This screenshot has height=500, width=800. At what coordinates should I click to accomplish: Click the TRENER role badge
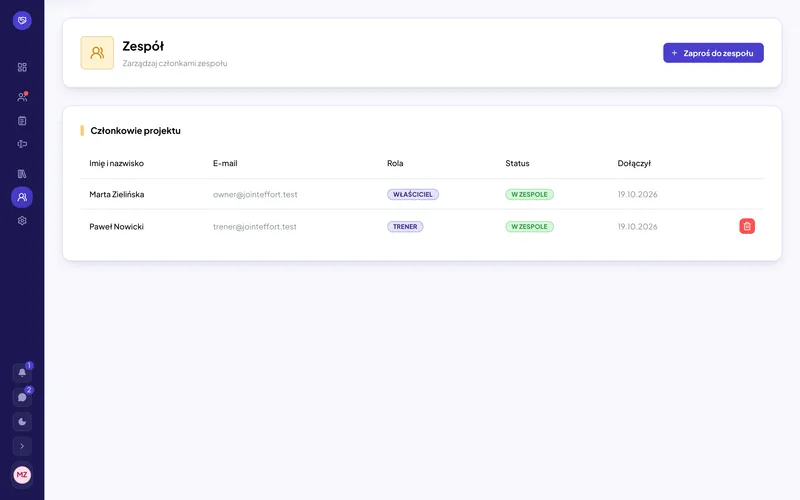(x=405, y=227)
